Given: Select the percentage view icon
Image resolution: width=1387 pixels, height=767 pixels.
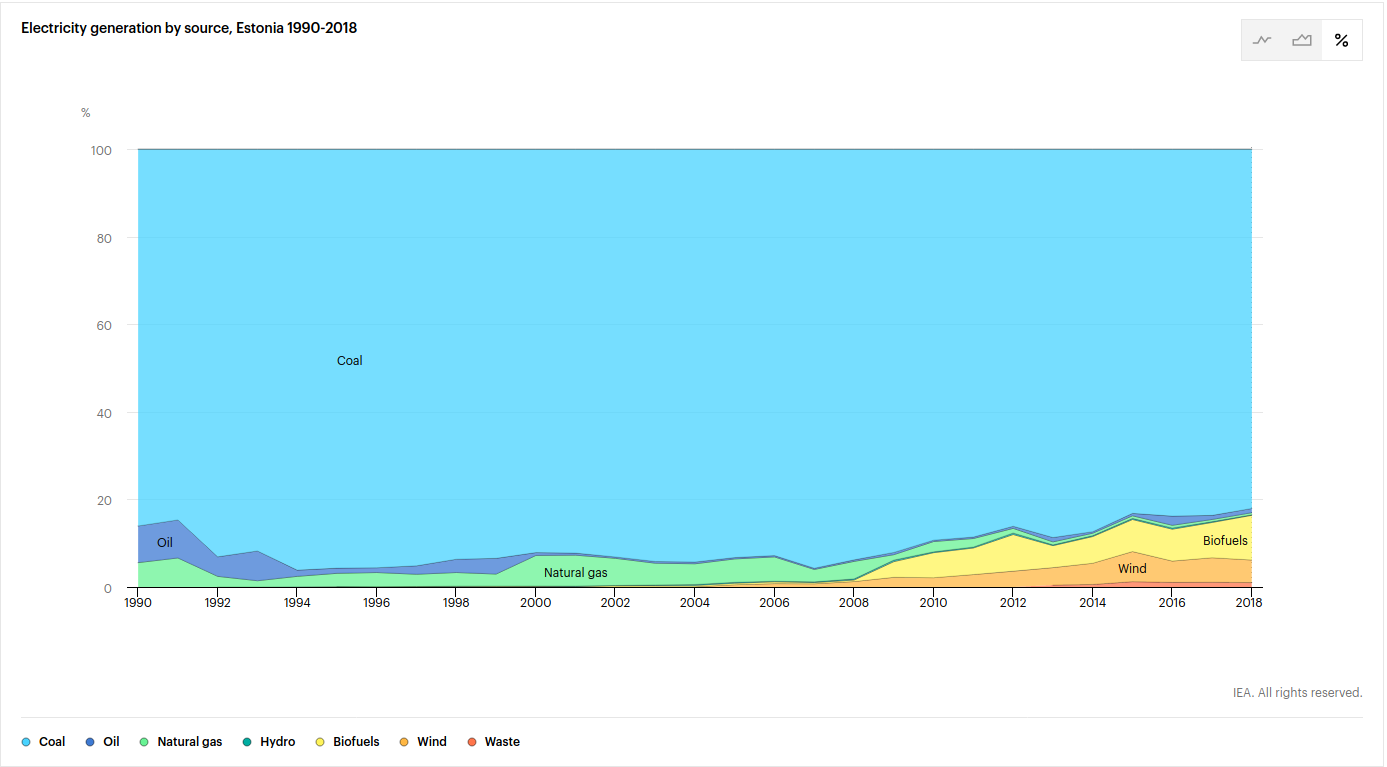Looking at the screenshot, I should coord(1341,41).
